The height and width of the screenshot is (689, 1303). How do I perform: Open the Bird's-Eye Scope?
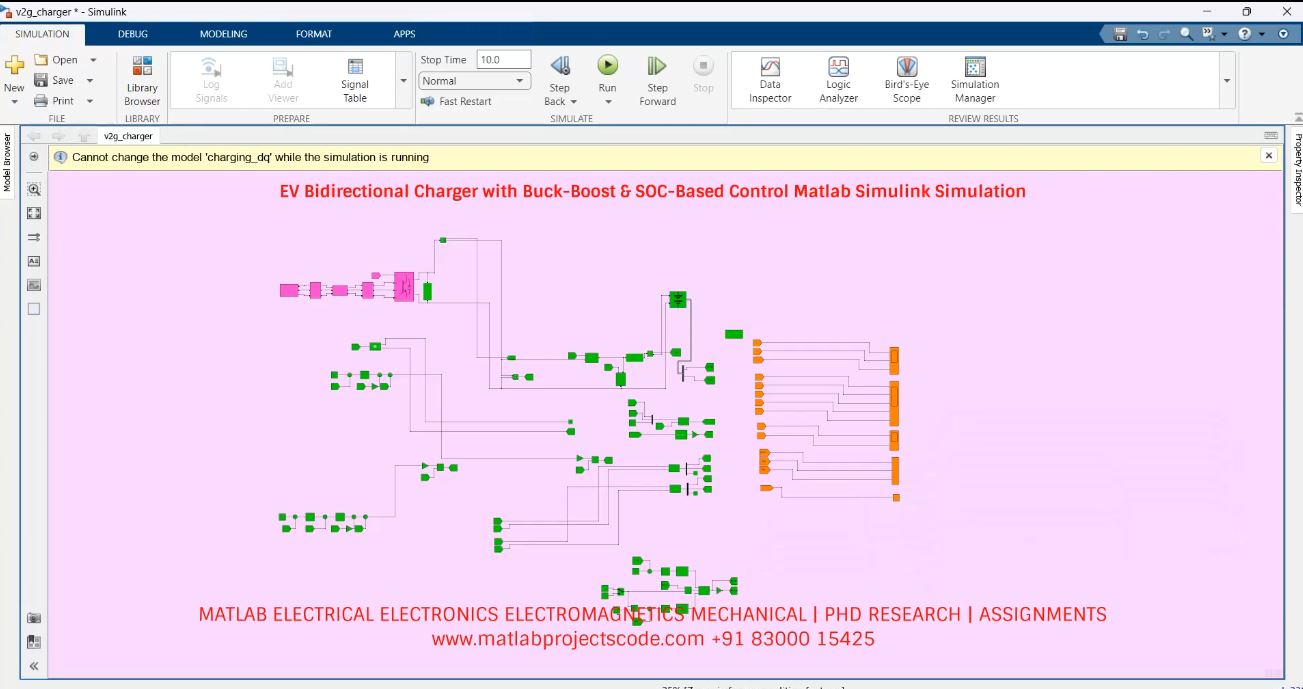tap(907, 80)
